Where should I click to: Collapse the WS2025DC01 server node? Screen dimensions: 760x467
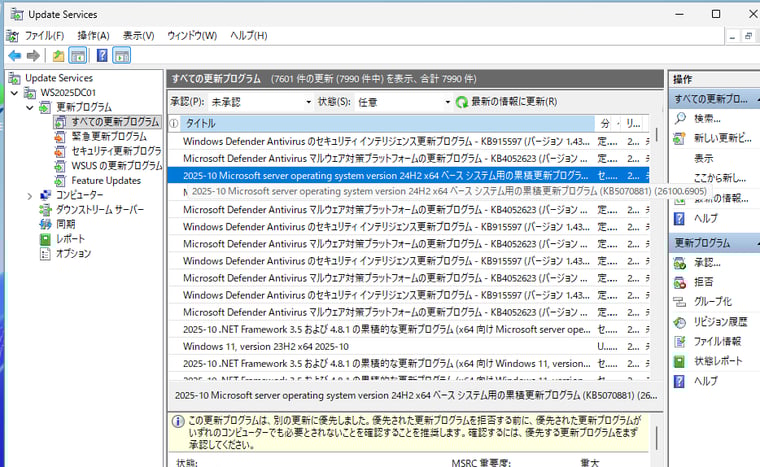(x=15, y=93)
